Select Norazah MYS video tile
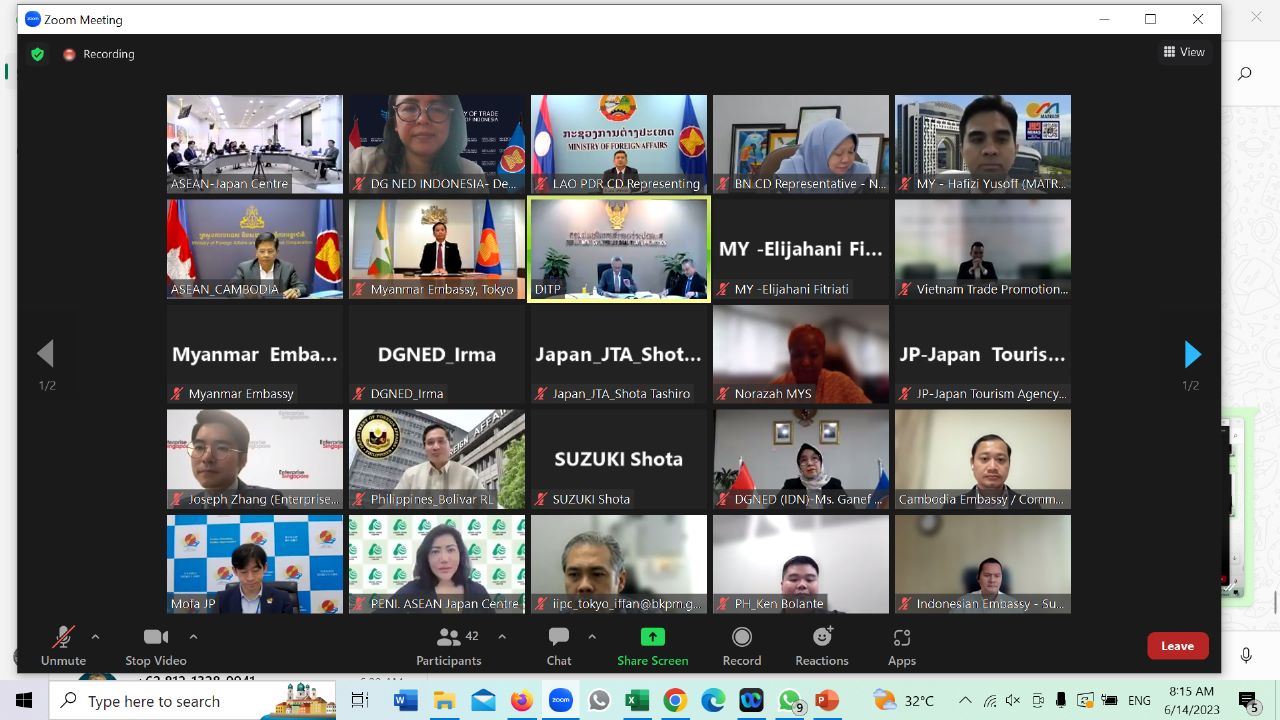 click(801, 354)
